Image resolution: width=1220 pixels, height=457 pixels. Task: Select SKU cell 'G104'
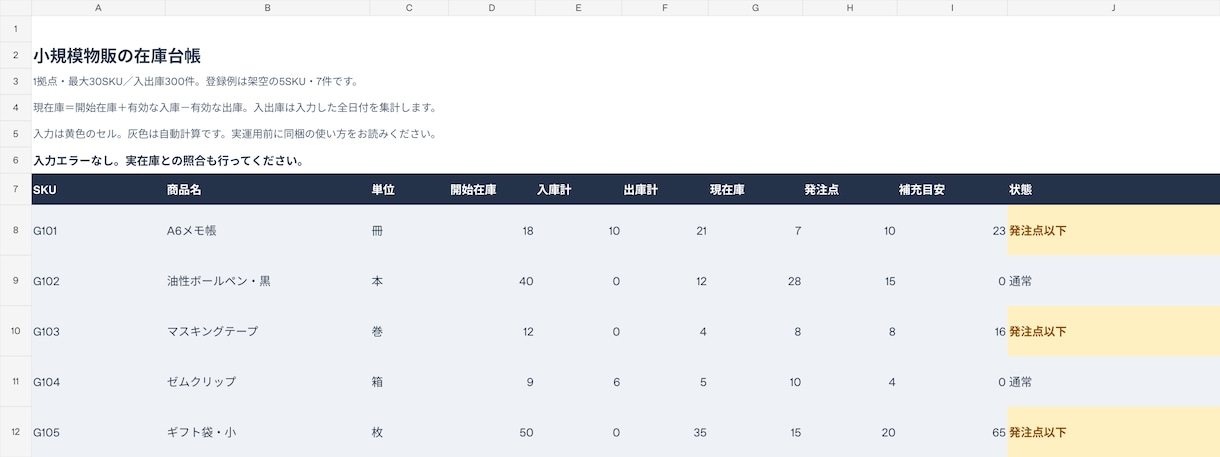98,381
